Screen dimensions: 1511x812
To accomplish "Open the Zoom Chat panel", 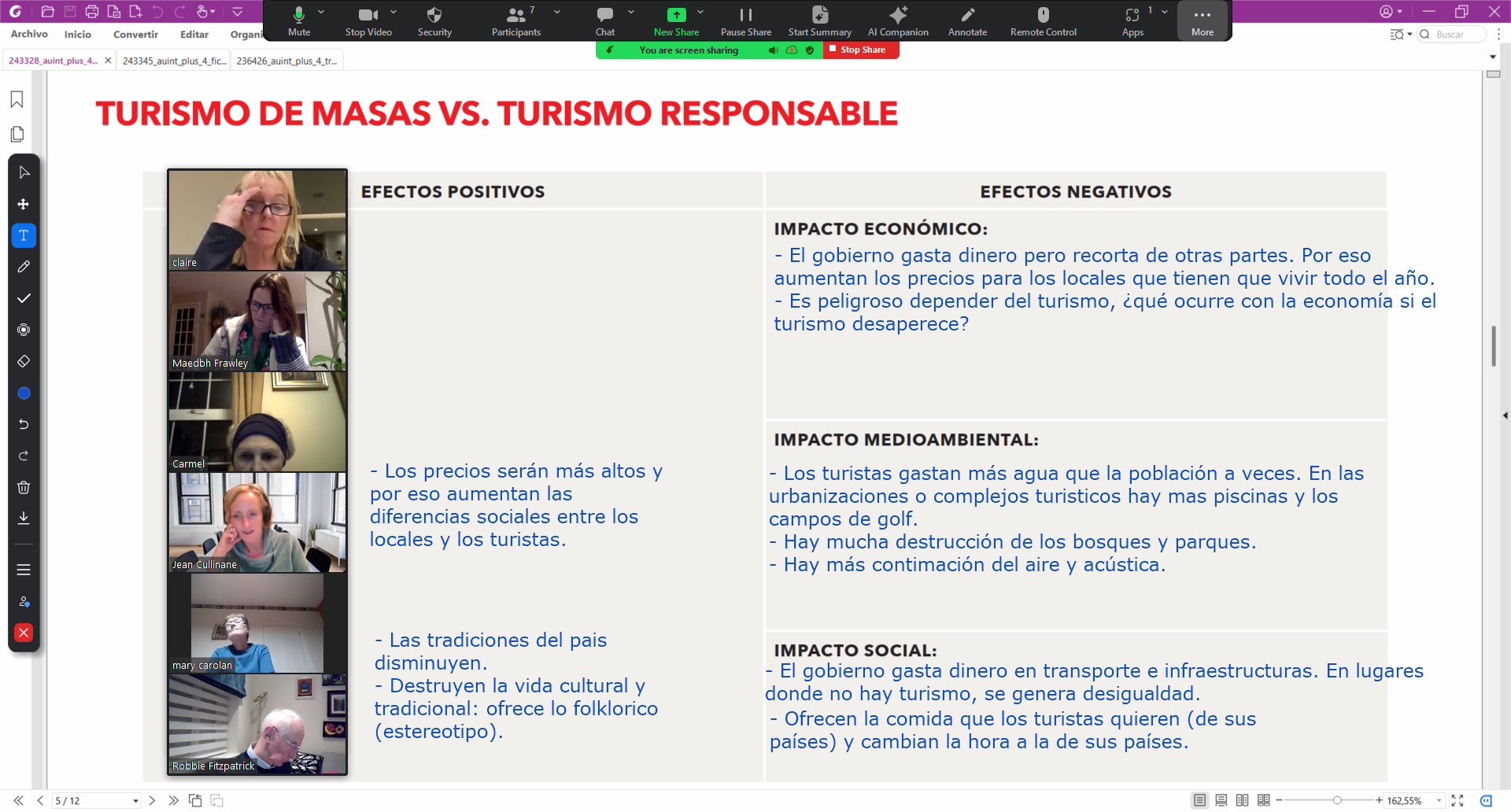I will pos(605,21).
